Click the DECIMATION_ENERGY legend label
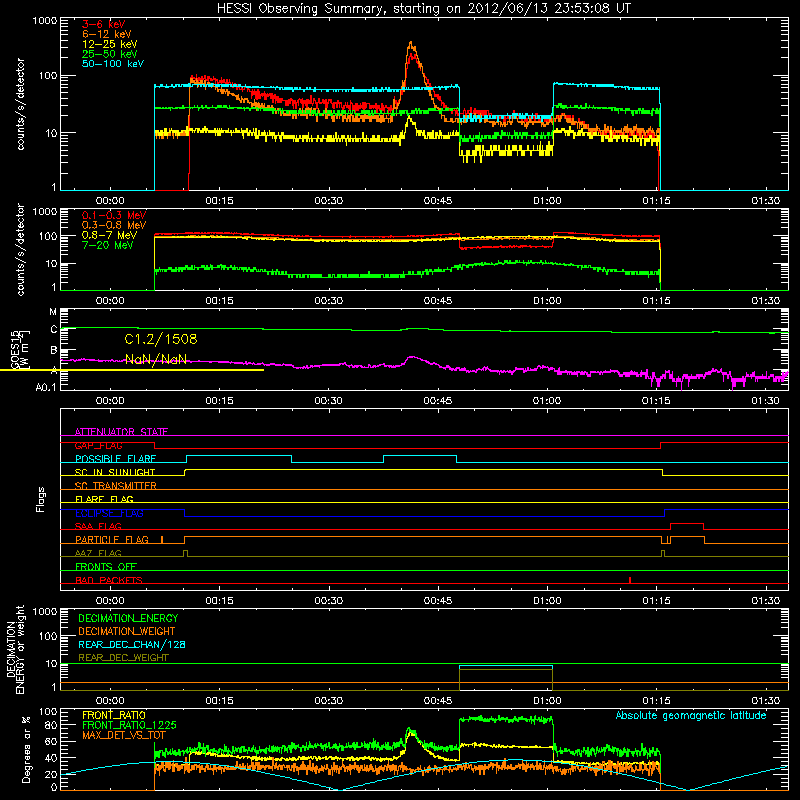Image resolution: width=800 pixels, height=800 pixels. click(x=128, y=618)
